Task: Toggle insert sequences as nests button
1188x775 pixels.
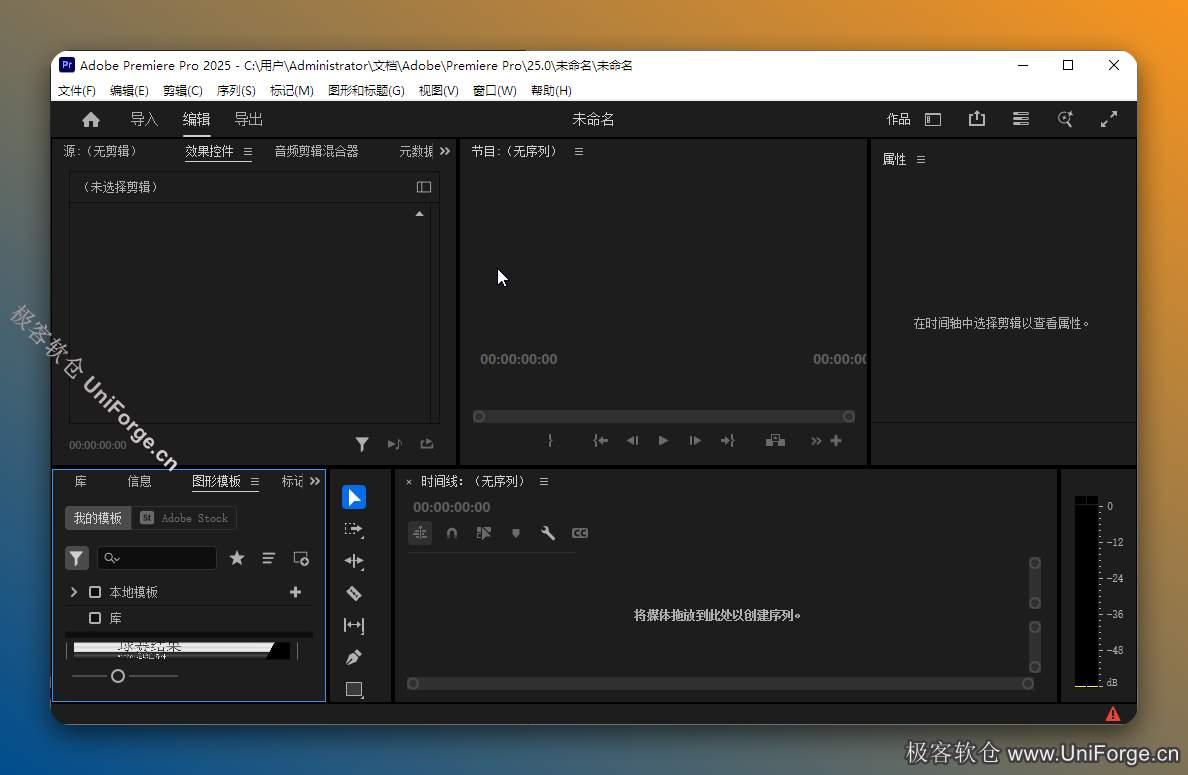Action: coord(420,533)
